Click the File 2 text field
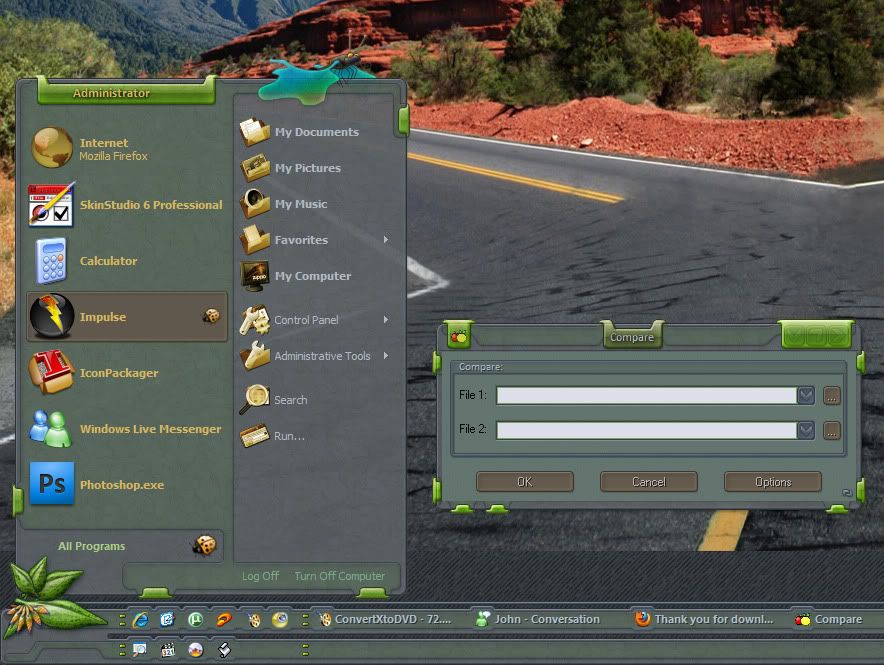The image size is (884, 665). [x=647, y=431]
